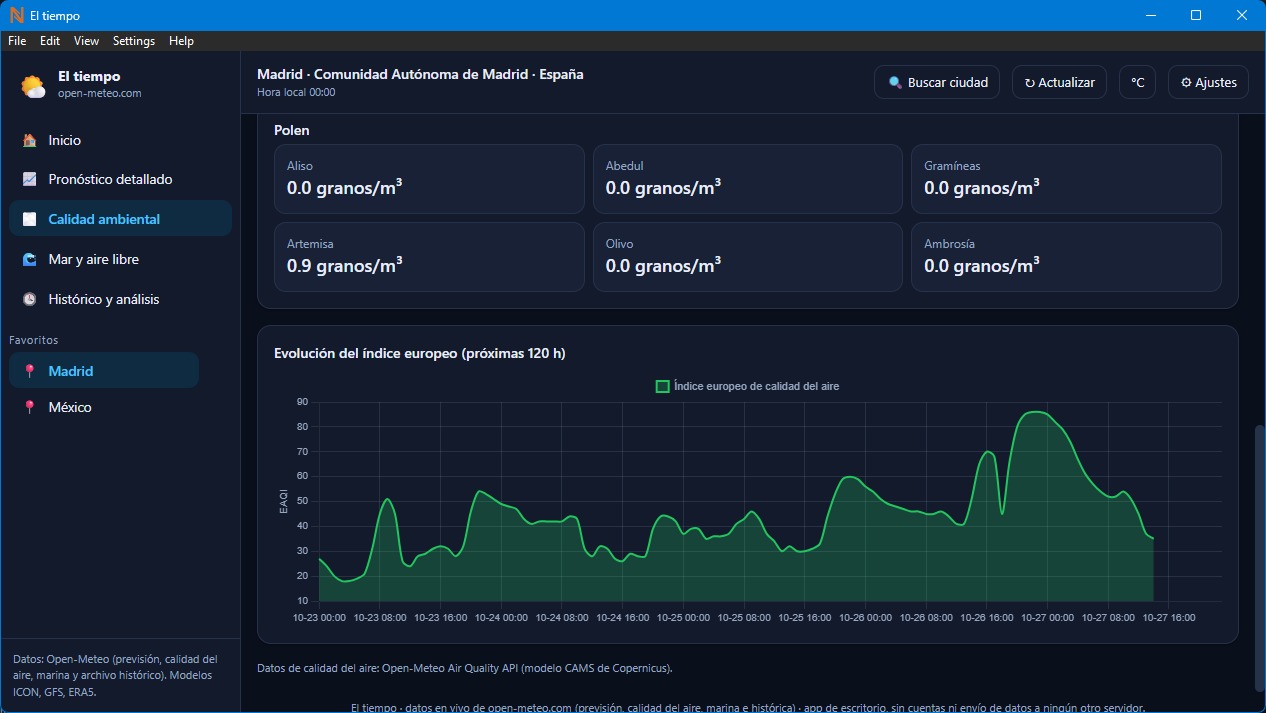Viewport: 1266px width, 713px height.
Task: Click the chart icon beside Pronóstico detallado
Action: 30,180
